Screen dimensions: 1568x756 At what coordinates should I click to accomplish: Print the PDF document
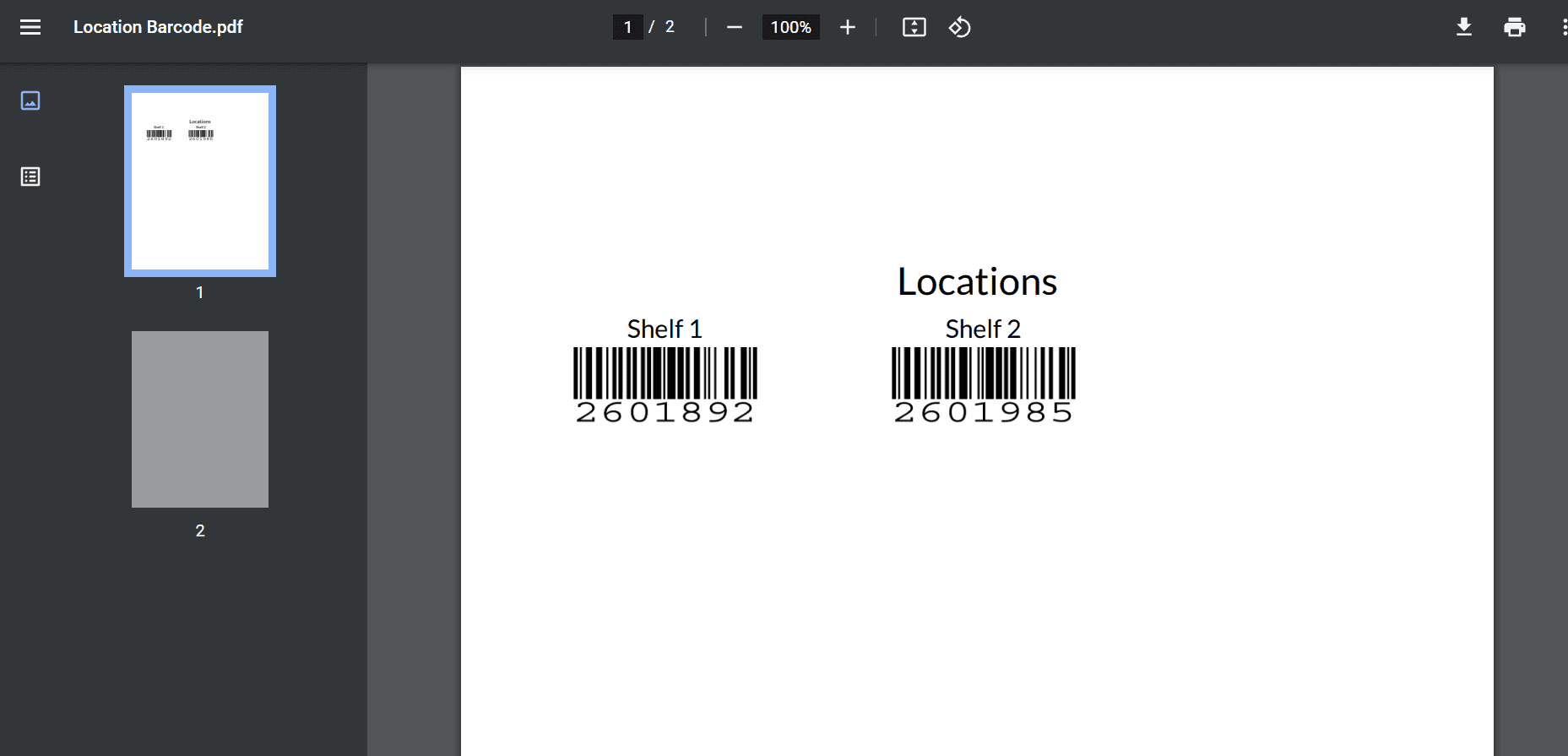[1515, 27]
